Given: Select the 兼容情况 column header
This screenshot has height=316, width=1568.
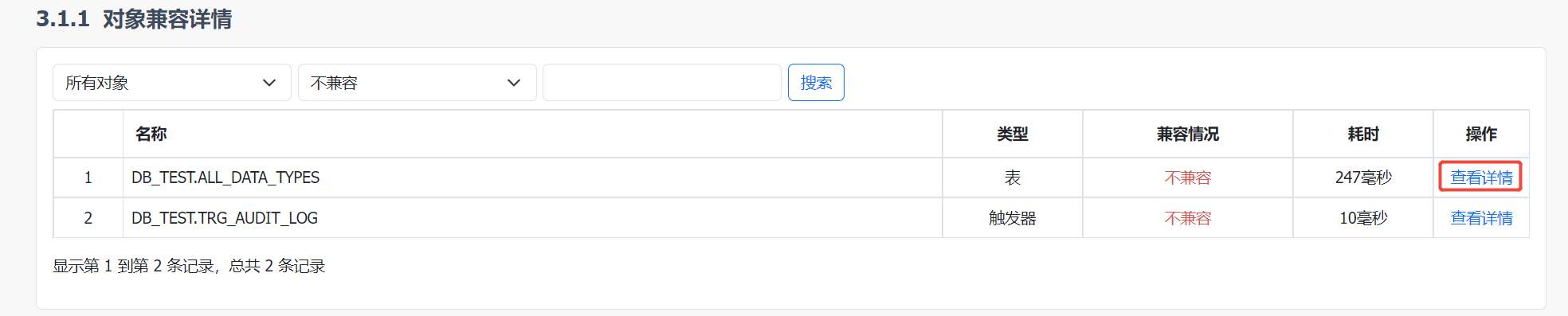Looking at the screenshot, I should [1188, 134].
